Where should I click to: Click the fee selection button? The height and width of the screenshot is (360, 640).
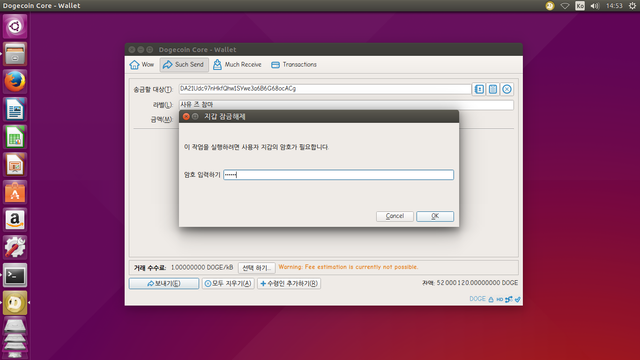257,268
